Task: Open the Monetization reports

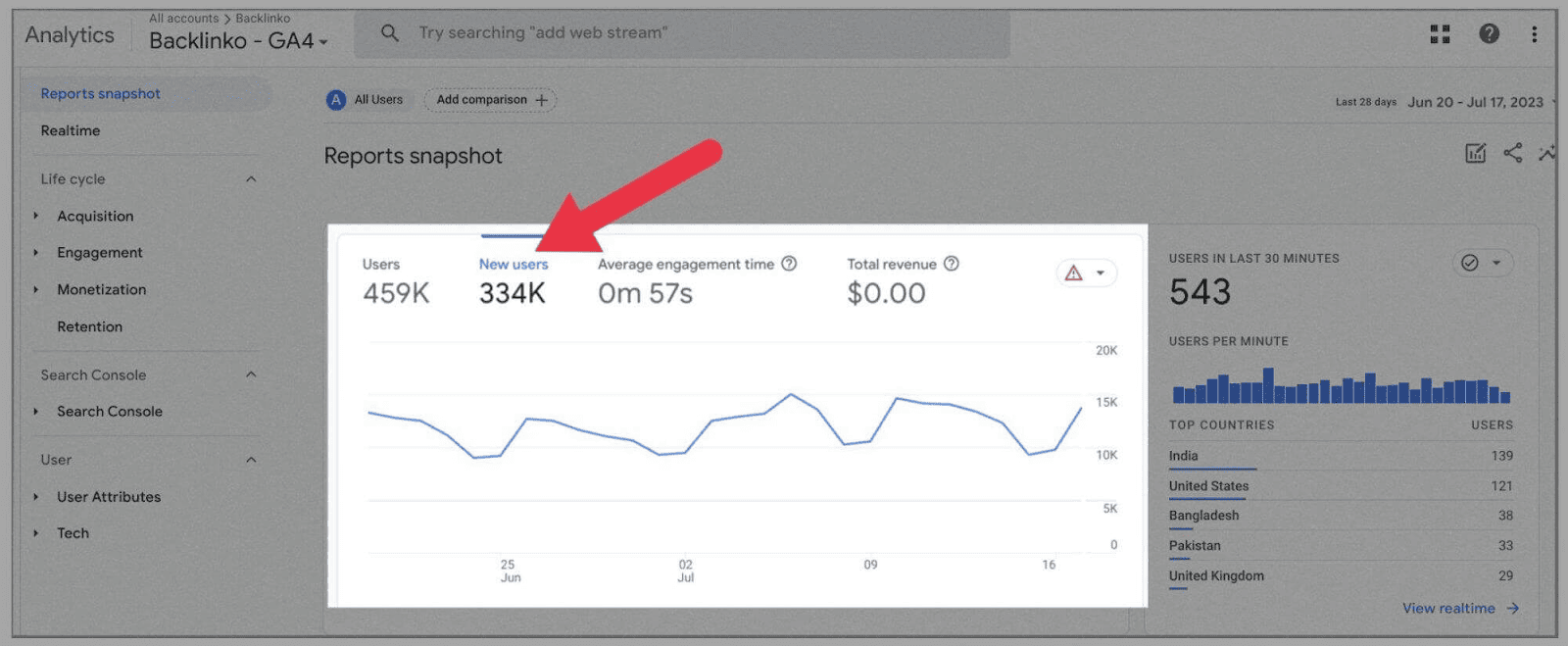Action: (102, 290)
